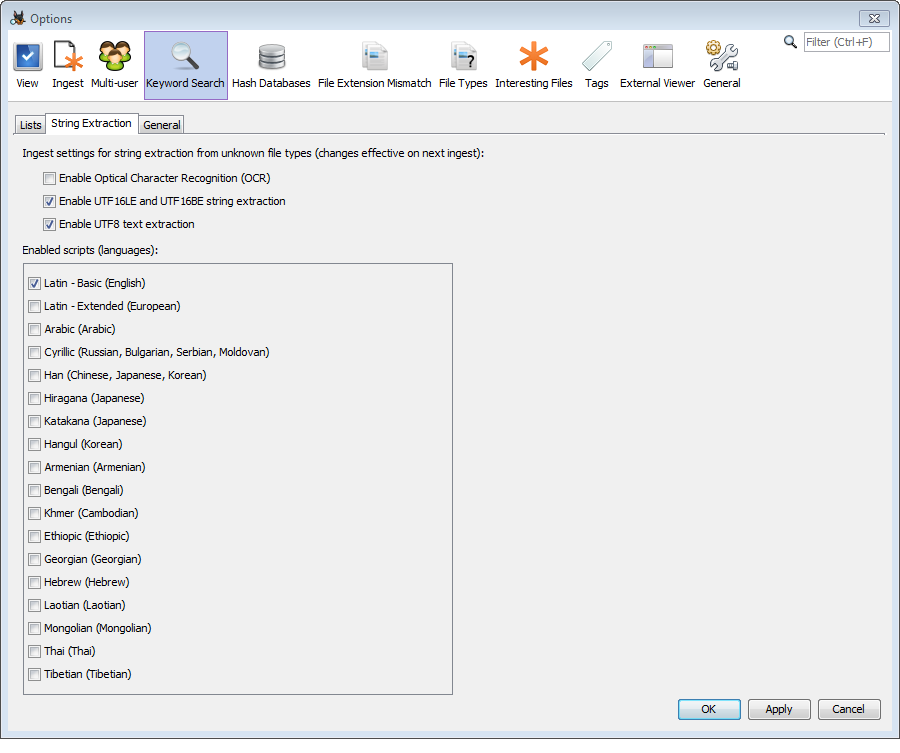Check the Arabic script option
This screenshot has height=753, width=900.
[34, 329]
